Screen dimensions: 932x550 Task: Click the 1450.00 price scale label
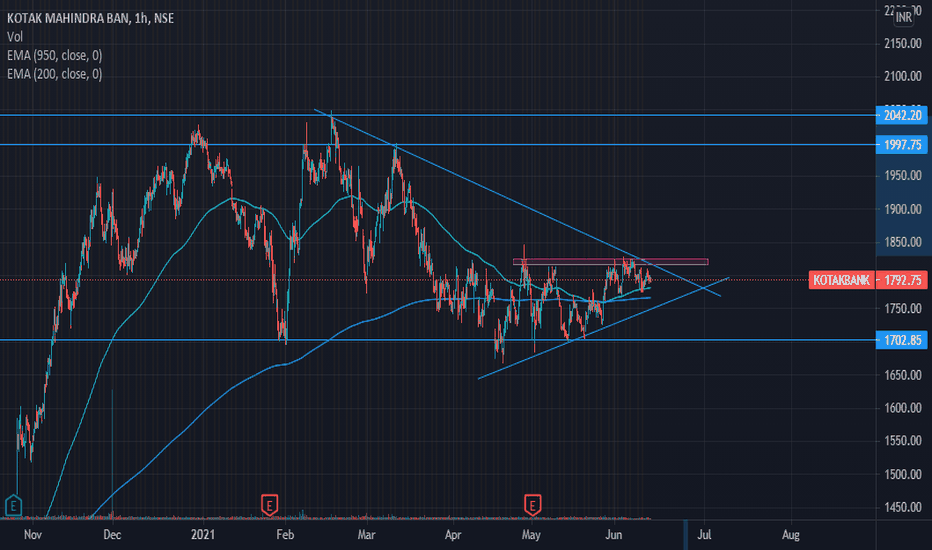point(903,507)
